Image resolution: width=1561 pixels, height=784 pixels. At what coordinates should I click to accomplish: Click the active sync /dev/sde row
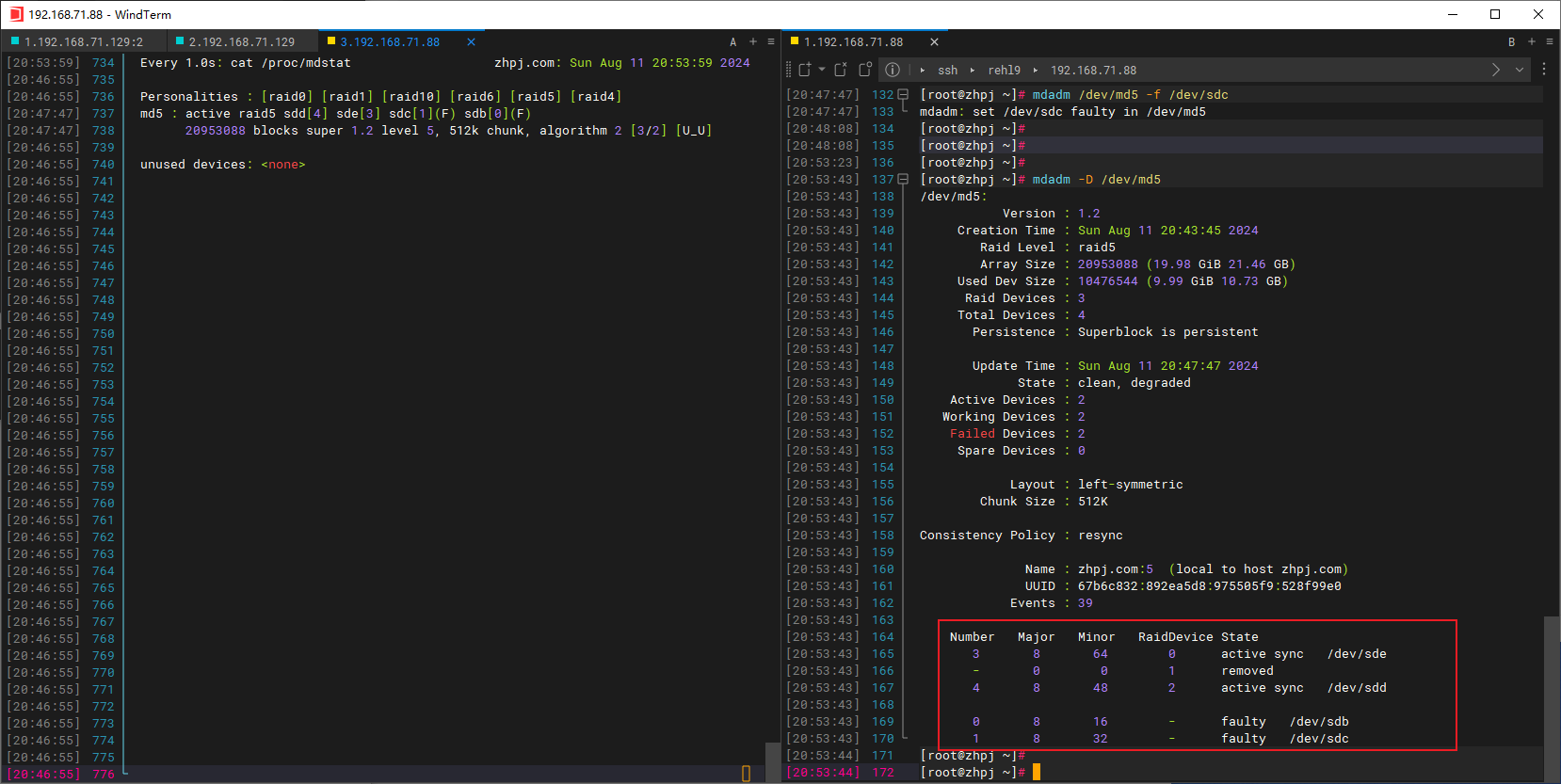1179,653
